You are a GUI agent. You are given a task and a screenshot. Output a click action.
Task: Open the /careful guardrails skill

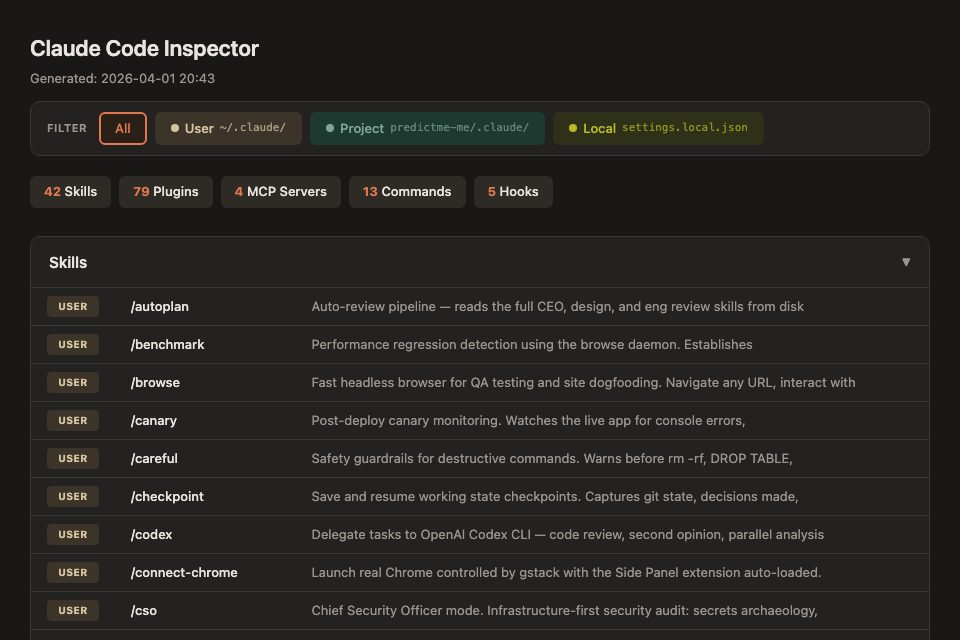coord(155,458)
